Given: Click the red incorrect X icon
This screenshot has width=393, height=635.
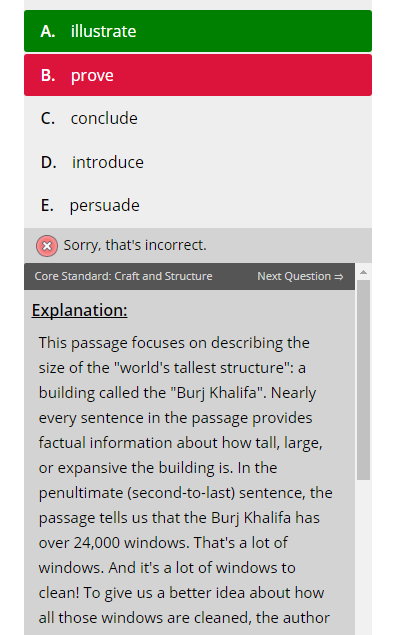Looking at the screenshot, I should pos(47,246).
